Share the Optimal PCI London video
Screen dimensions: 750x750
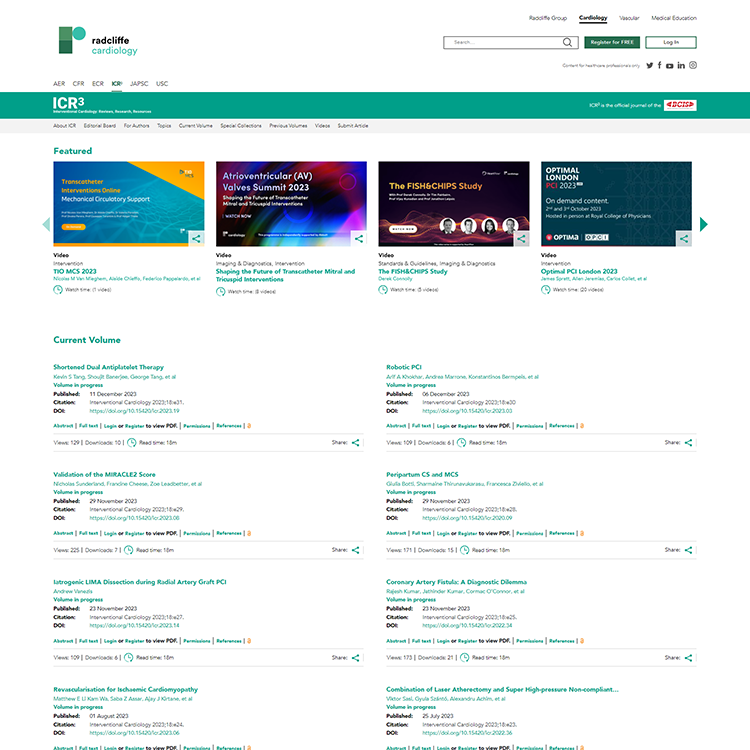[x=684, y=238]
